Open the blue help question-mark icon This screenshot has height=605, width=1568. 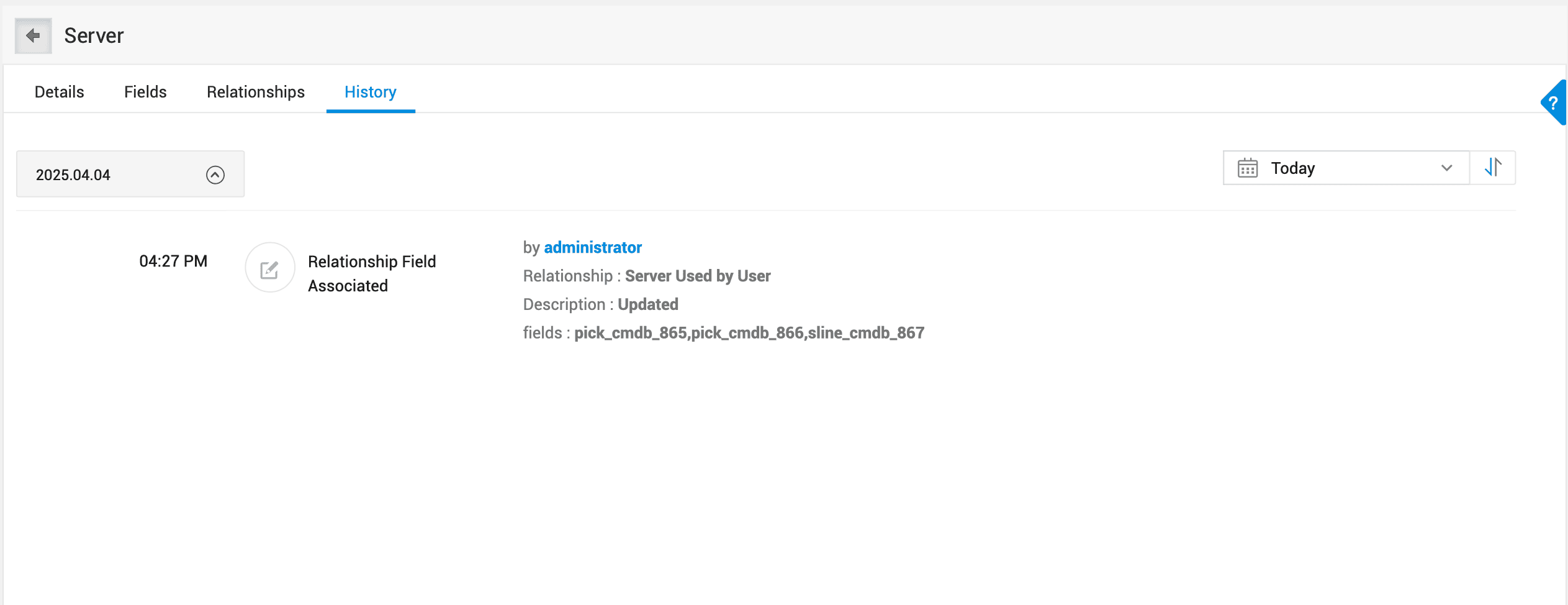tap(1554, 103)
